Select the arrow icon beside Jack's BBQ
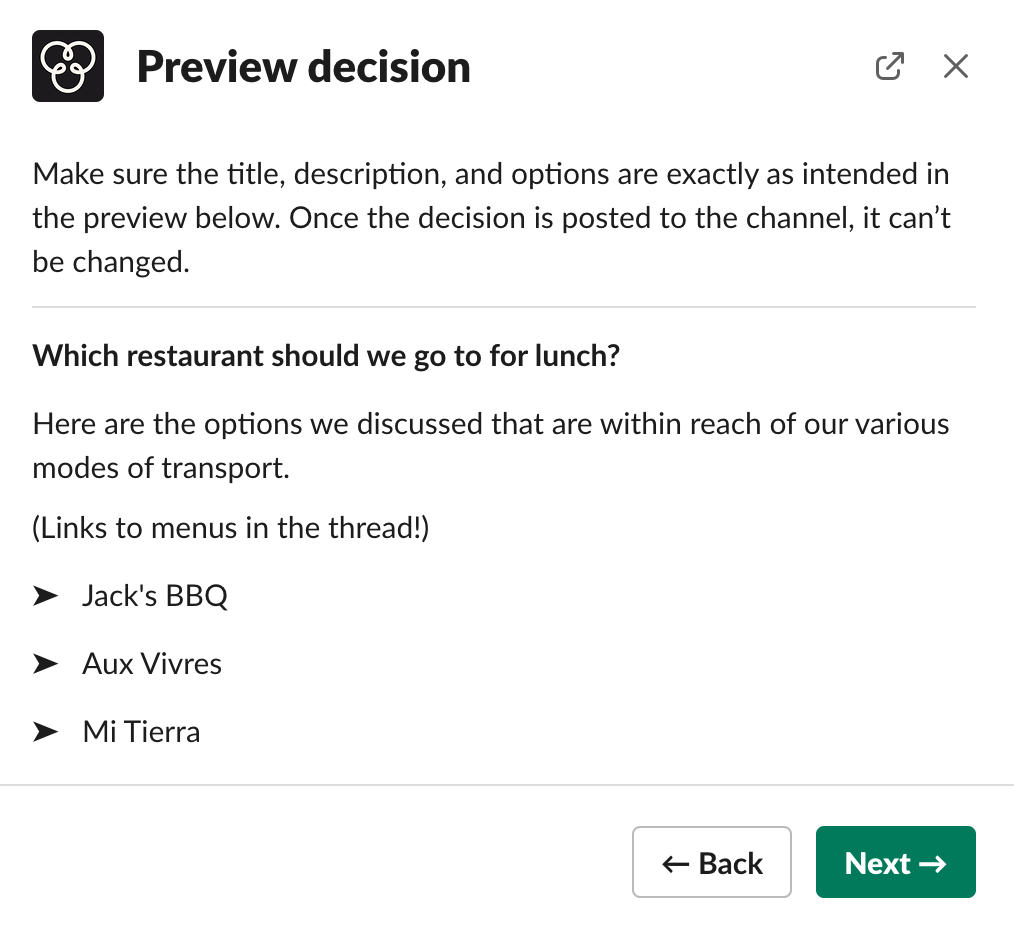 pos(46,595)
